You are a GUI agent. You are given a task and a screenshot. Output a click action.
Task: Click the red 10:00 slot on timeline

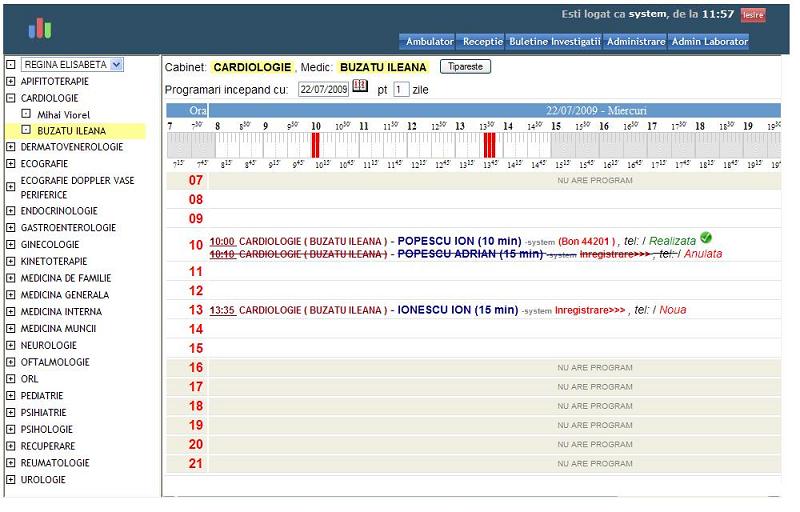(x=315, y=145)
